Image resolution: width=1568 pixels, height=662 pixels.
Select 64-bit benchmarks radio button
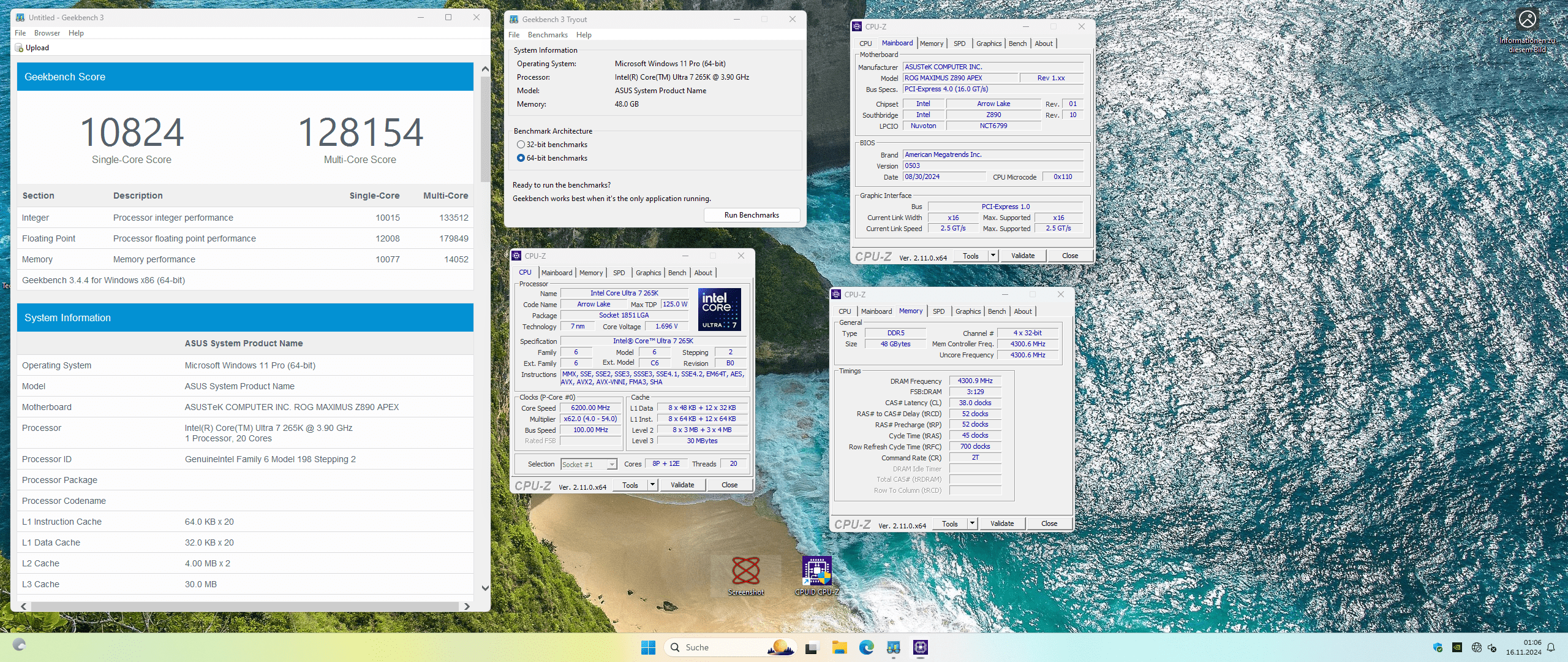click(x=521, y=158)
